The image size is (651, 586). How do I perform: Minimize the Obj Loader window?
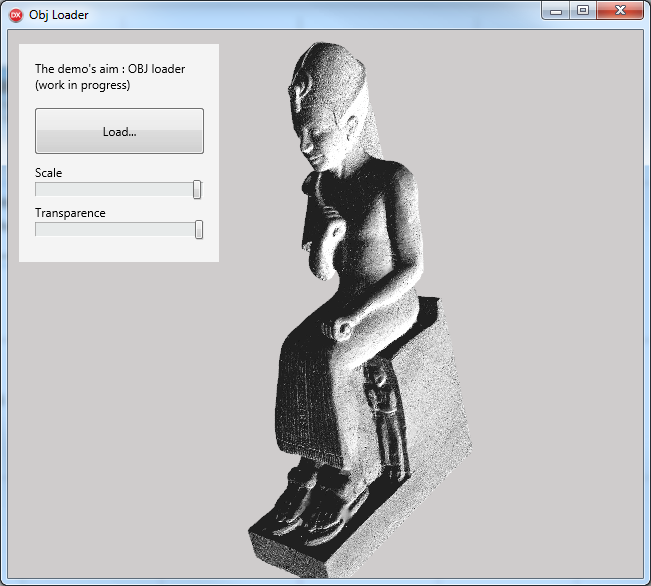pos(556,11)
